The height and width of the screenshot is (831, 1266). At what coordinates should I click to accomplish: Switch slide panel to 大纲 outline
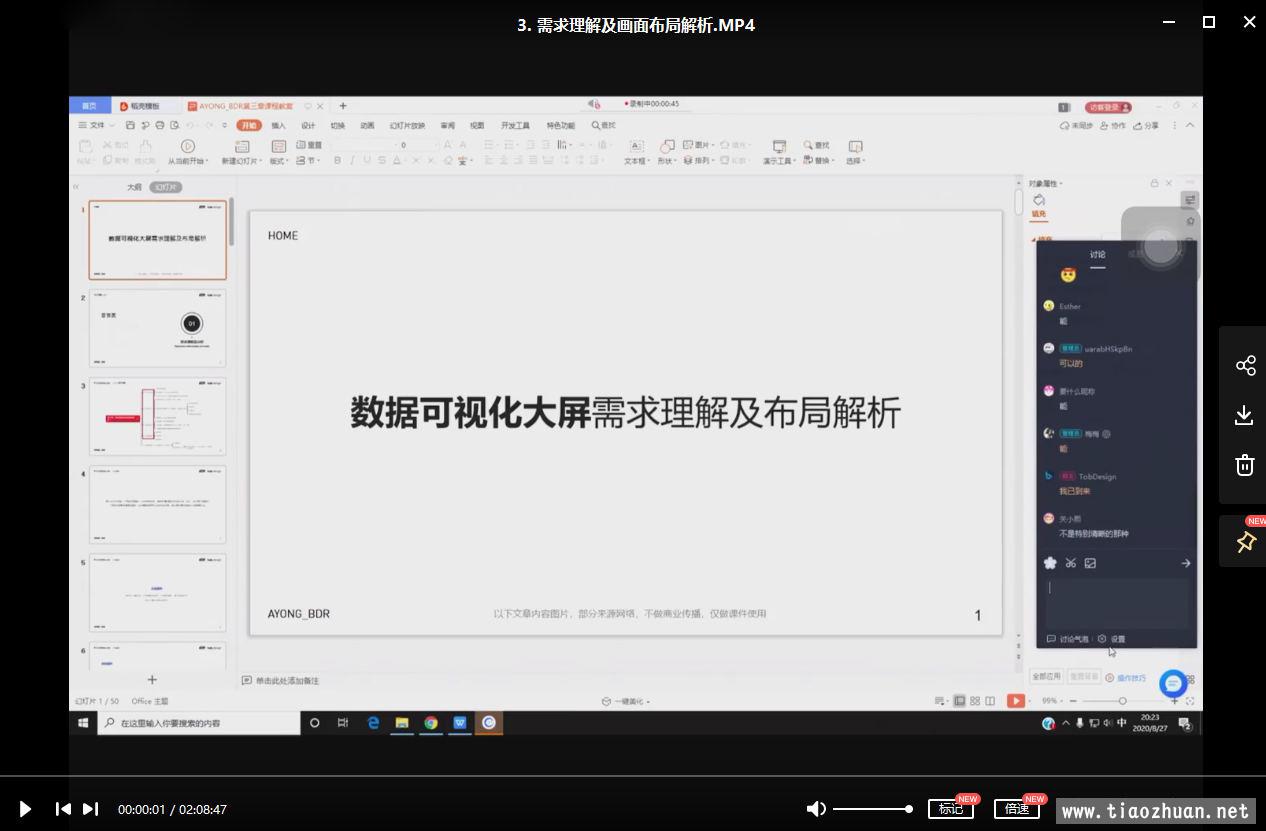134,187
